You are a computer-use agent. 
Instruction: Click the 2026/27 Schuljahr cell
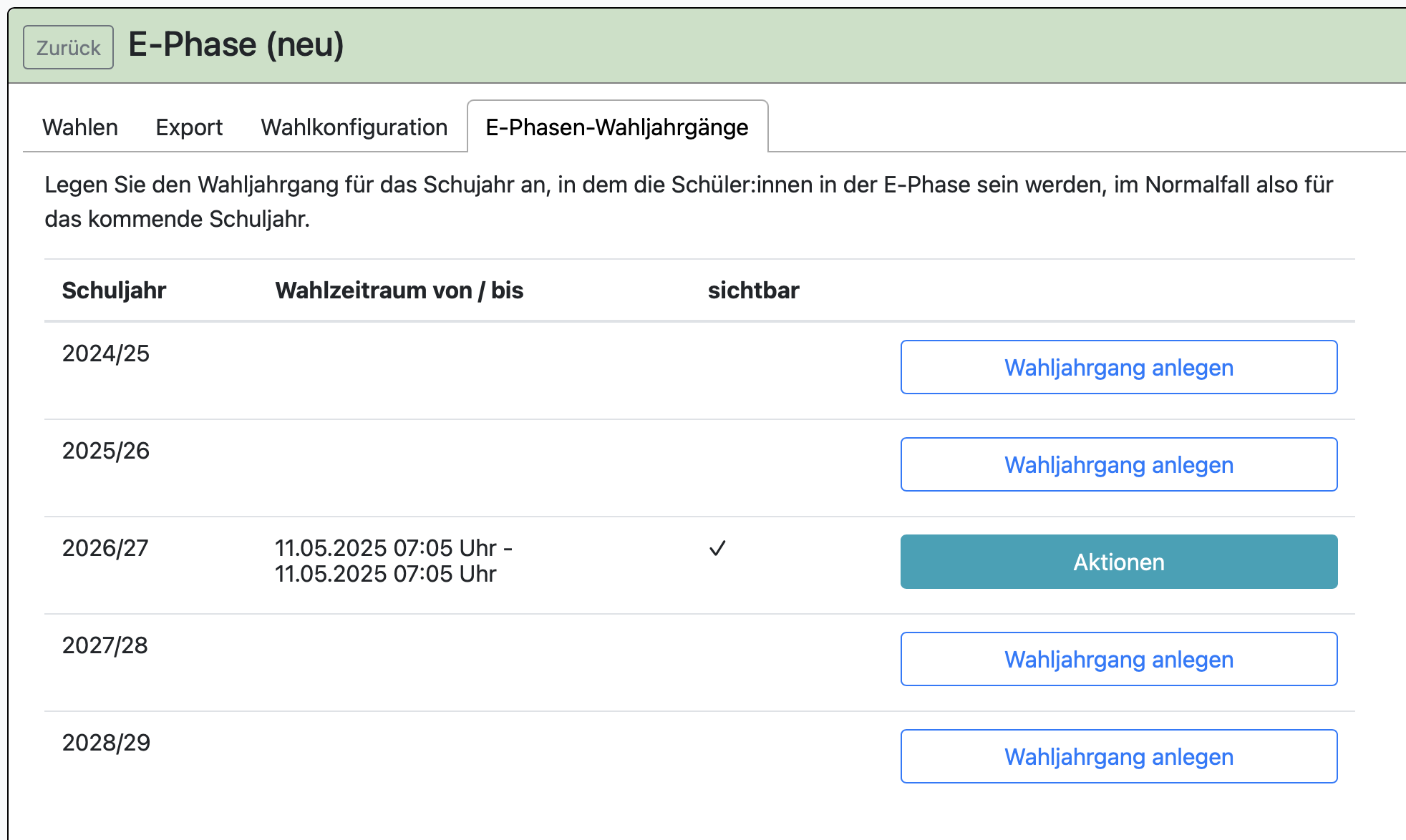[x=105, y=548]
